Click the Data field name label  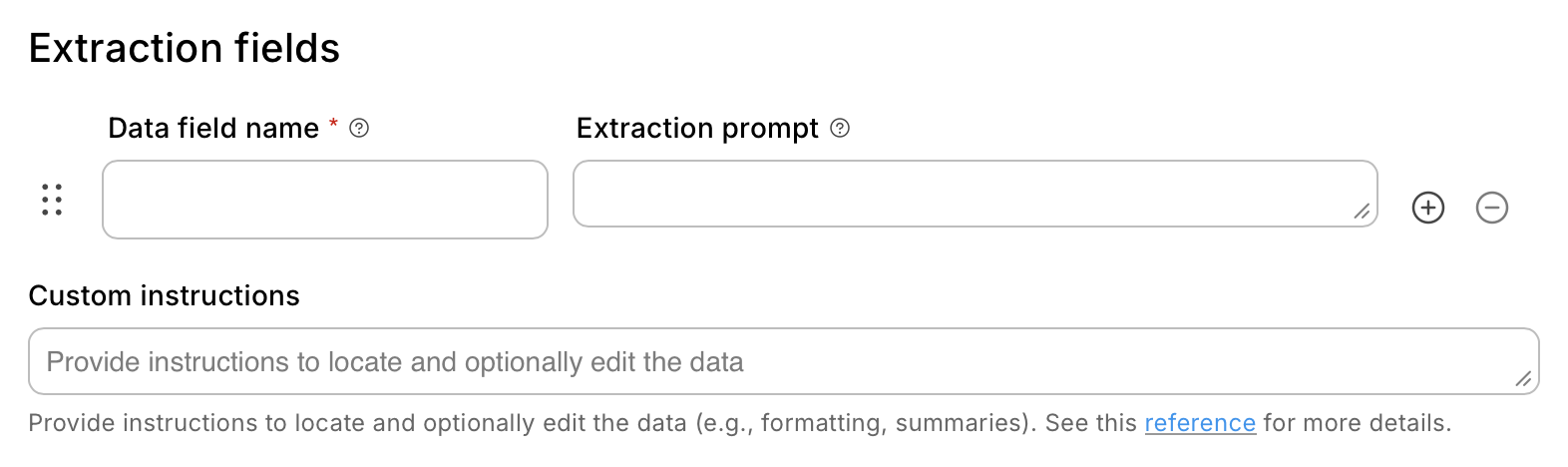(x=213, y=128)
